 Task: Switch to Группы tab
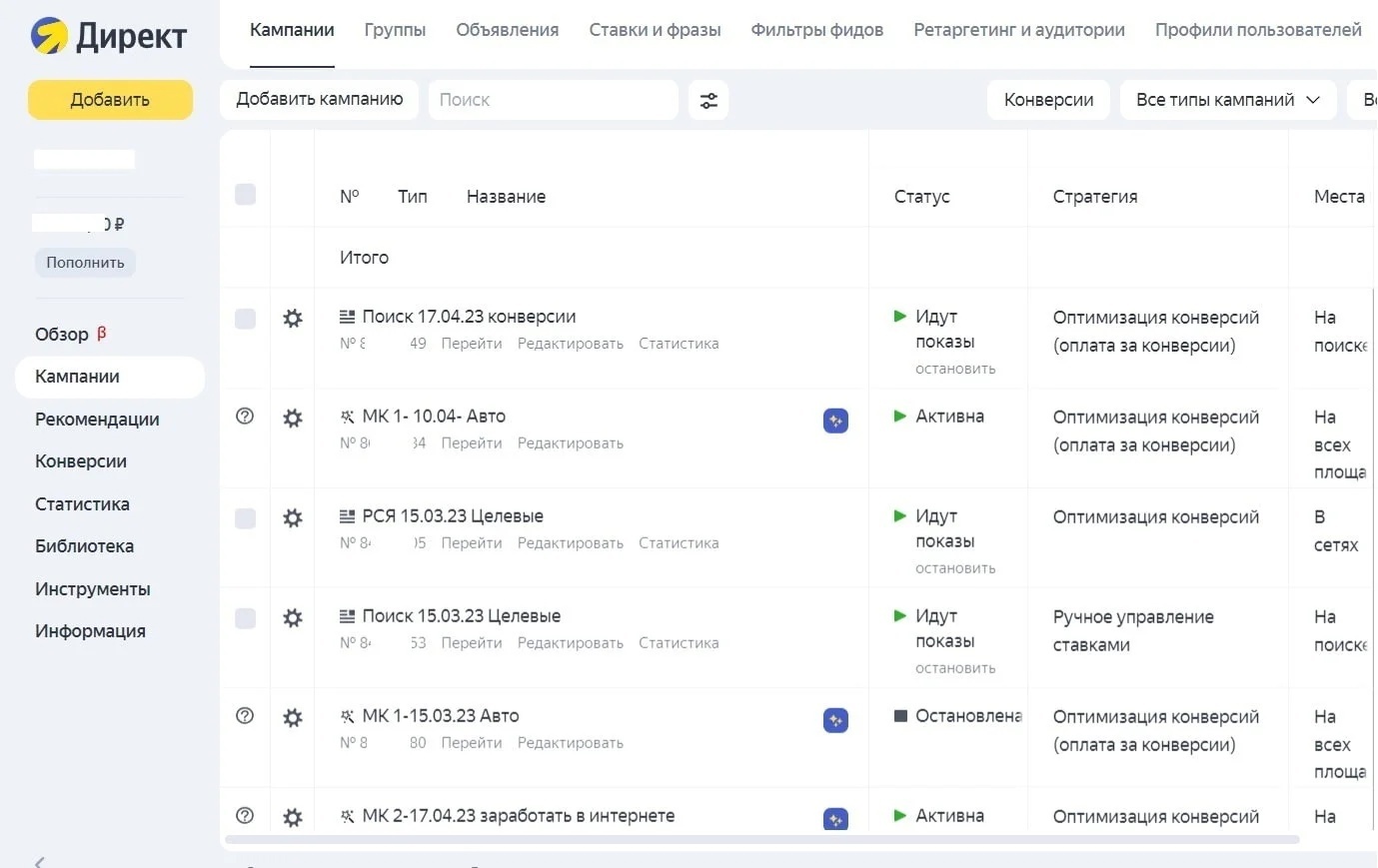pyautogui.click(x=395, y=30)
